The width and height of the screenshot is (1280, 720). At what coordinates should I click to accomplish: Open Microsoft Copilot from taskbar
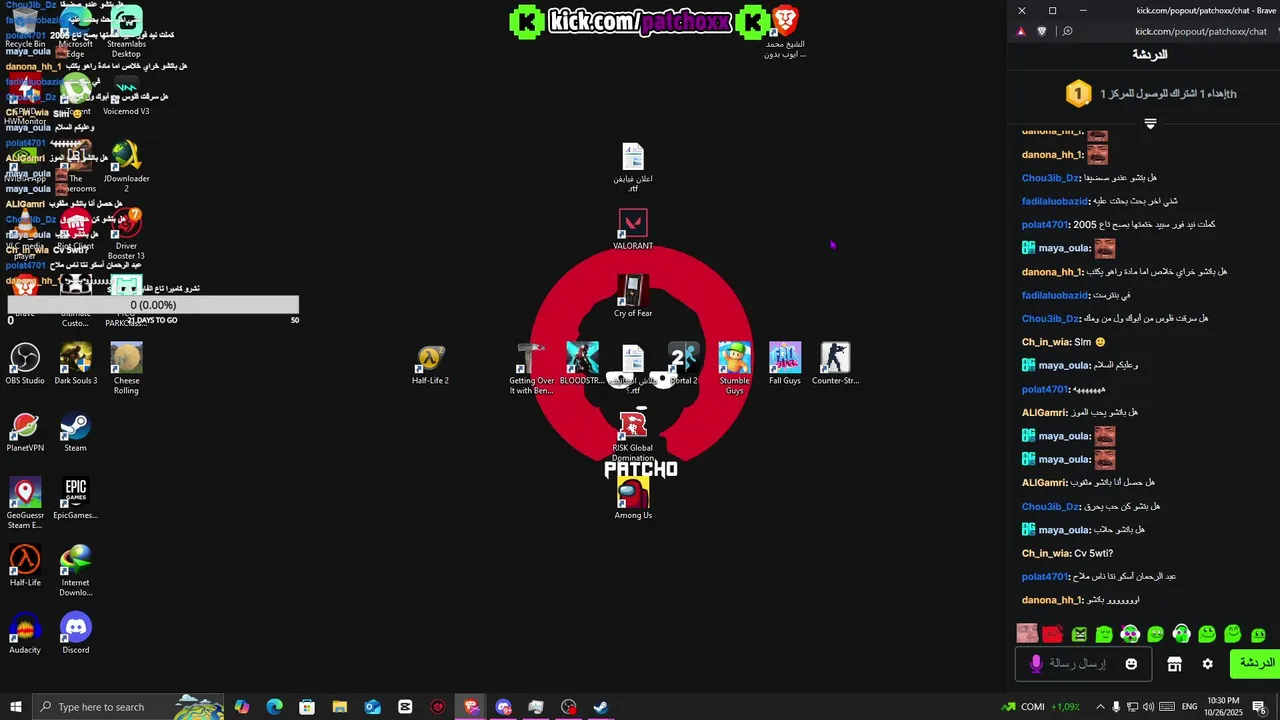coord(242,707)
